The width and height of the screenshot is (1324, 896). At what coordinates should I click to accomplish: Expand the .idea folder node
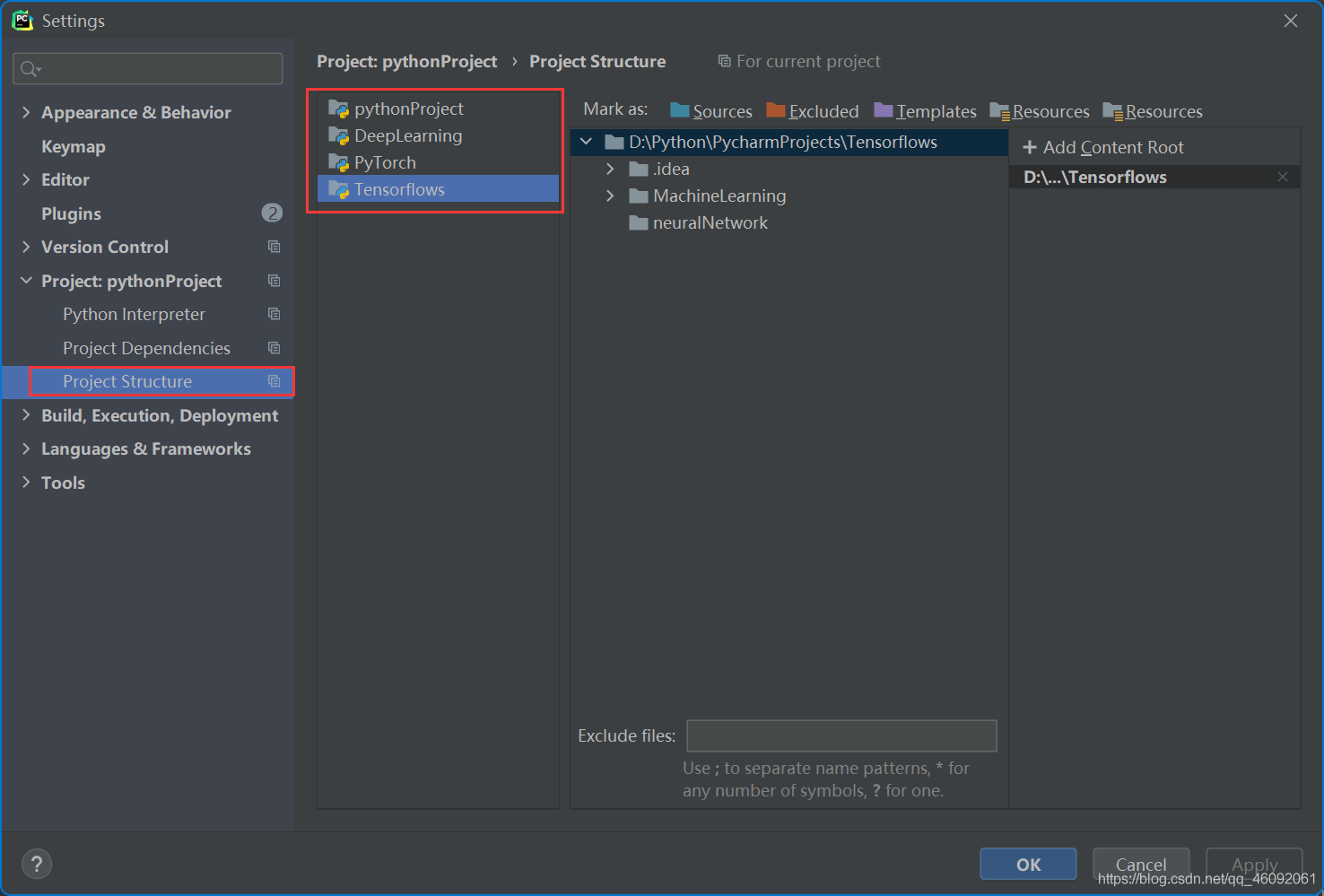coord(611,169)
